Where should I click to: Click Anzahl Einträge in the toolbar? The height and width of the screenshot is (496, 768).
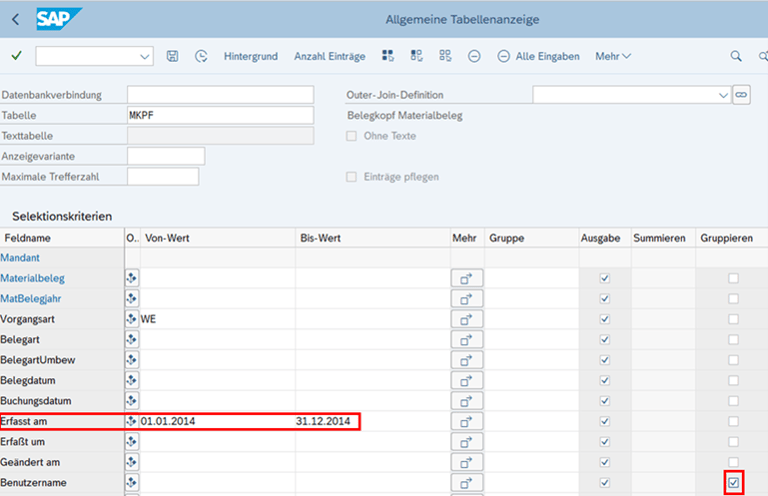click(x=329, y=56)
